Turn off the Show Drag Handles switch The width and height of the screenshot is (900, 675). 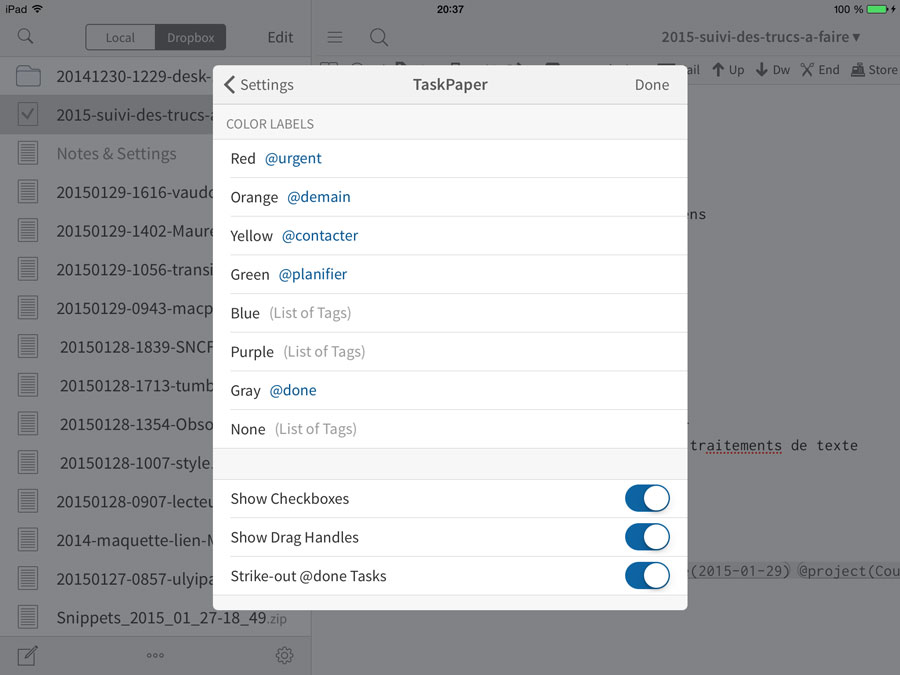(x=647, y=537)
